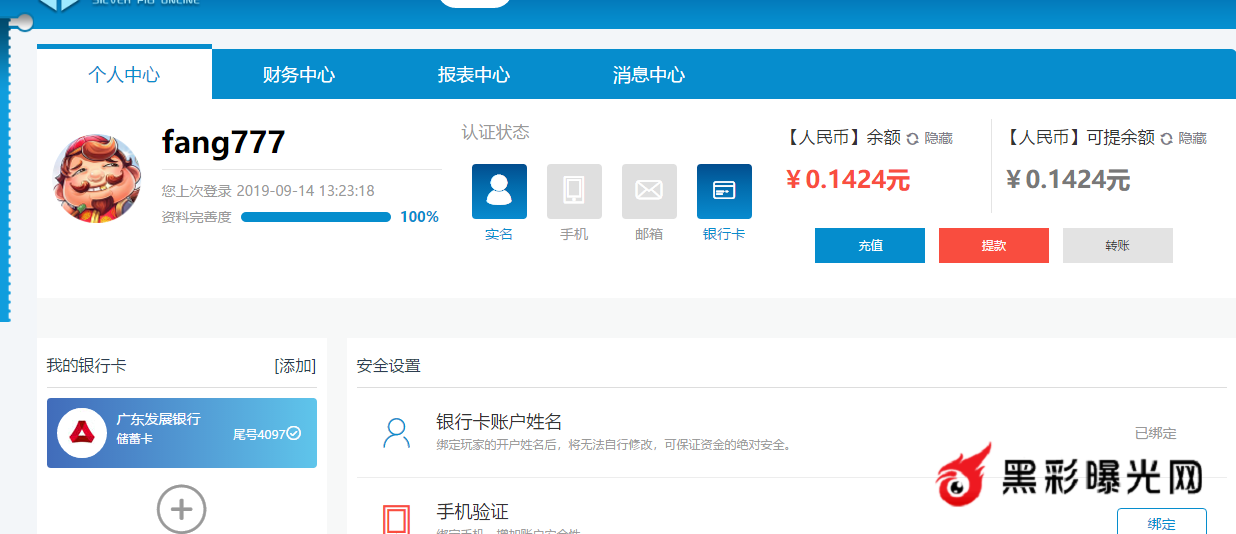Hide the 【人民币】余额 amount

click(x=938, y=139)
